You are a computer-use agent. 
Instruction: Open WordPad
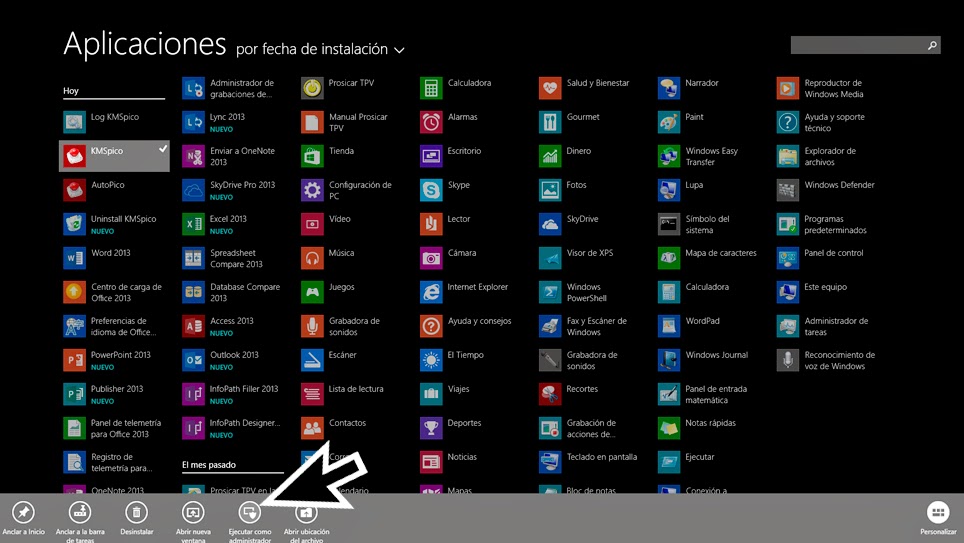[689, 326]
